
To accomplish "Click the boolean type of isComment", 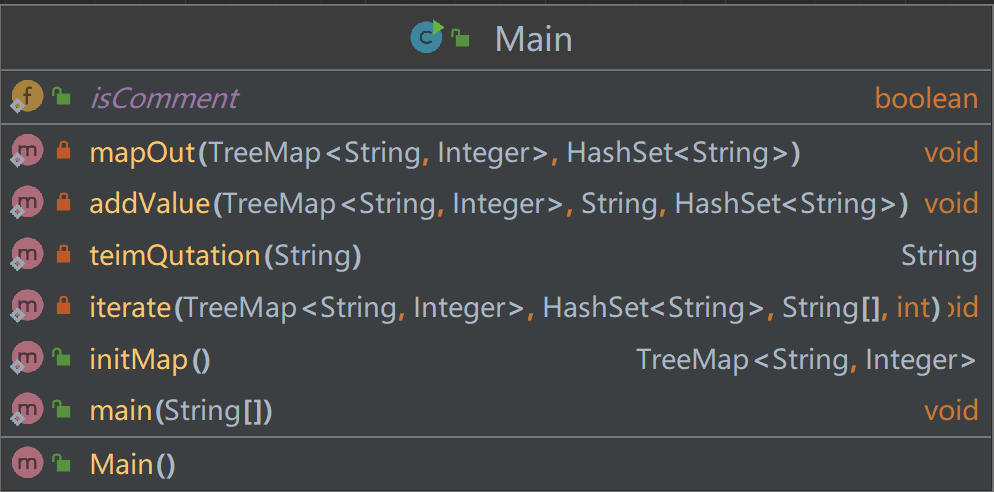I will [925, 98].
